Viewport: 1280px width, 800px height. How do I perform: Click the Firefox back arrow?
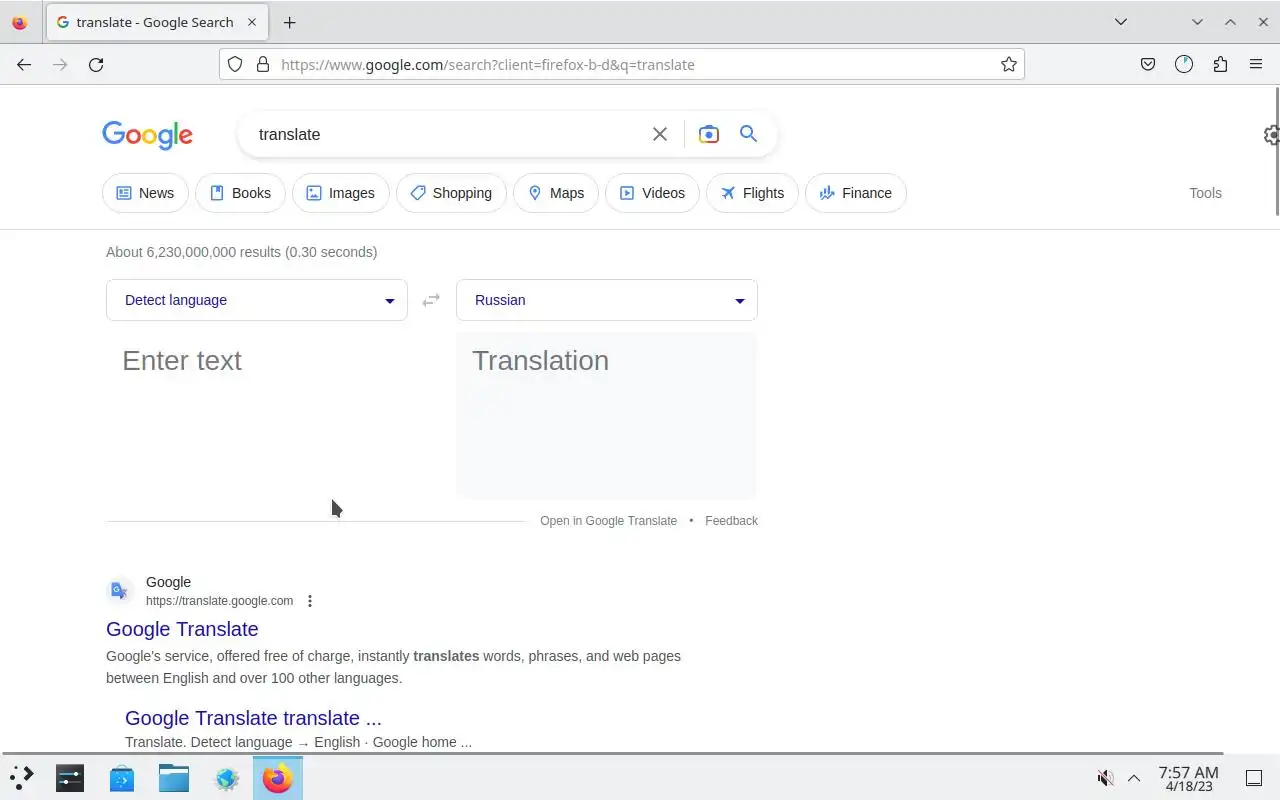24,64
